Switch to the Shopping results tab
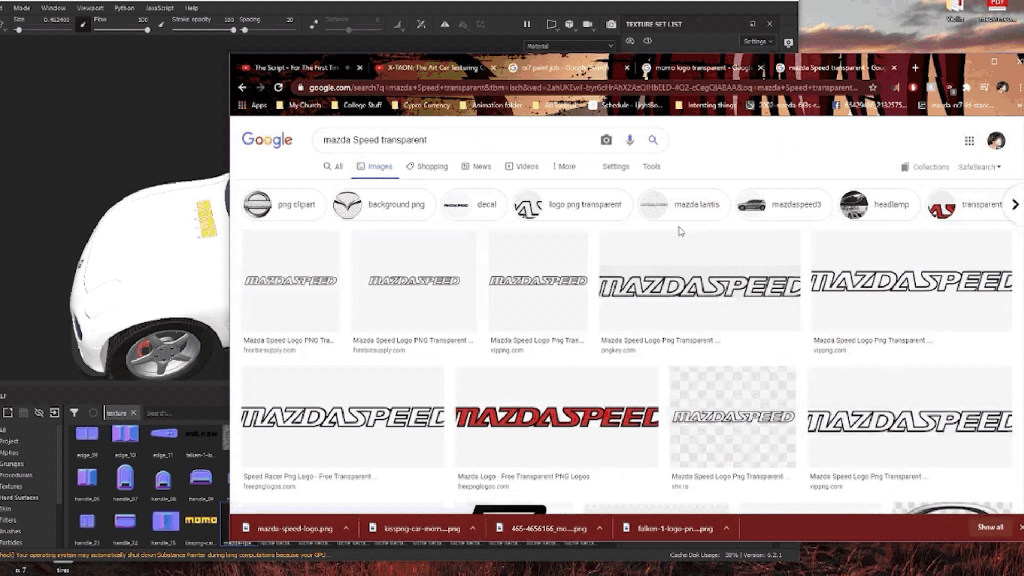Image resolution: width=1024 pixels, height=576 pixels. (427, 167)
